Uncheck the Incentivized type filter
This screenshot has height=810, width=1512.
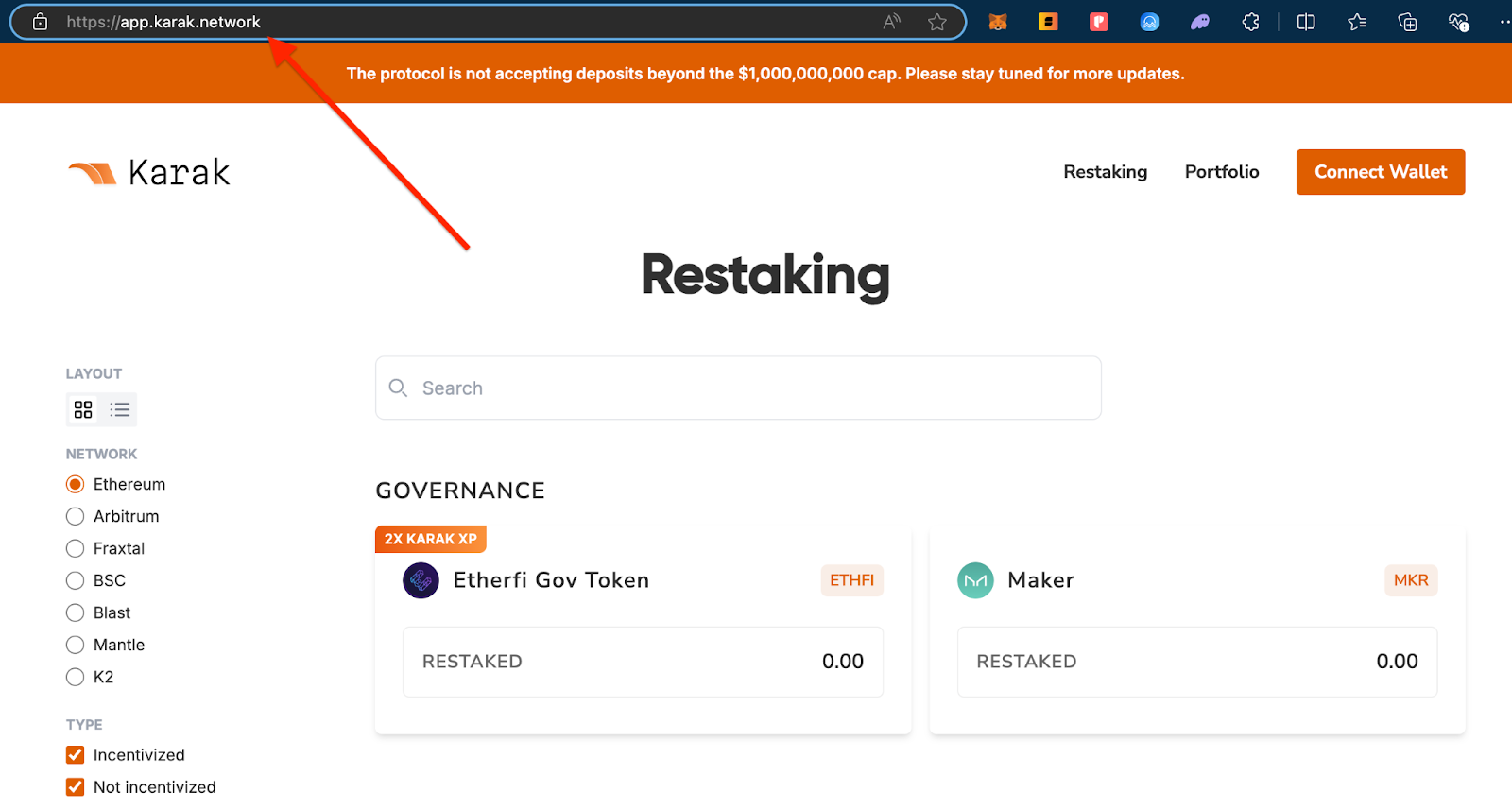76,754
